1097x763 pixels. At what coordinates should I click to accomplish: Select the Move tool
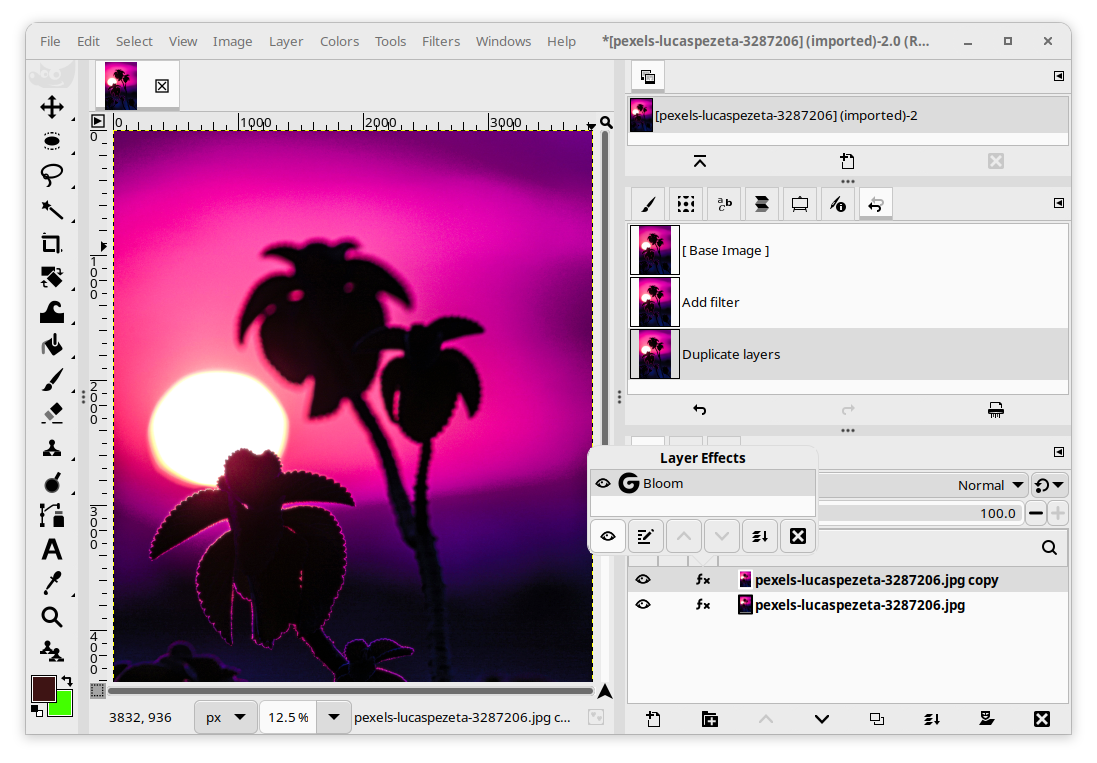(x=52, y=107)
